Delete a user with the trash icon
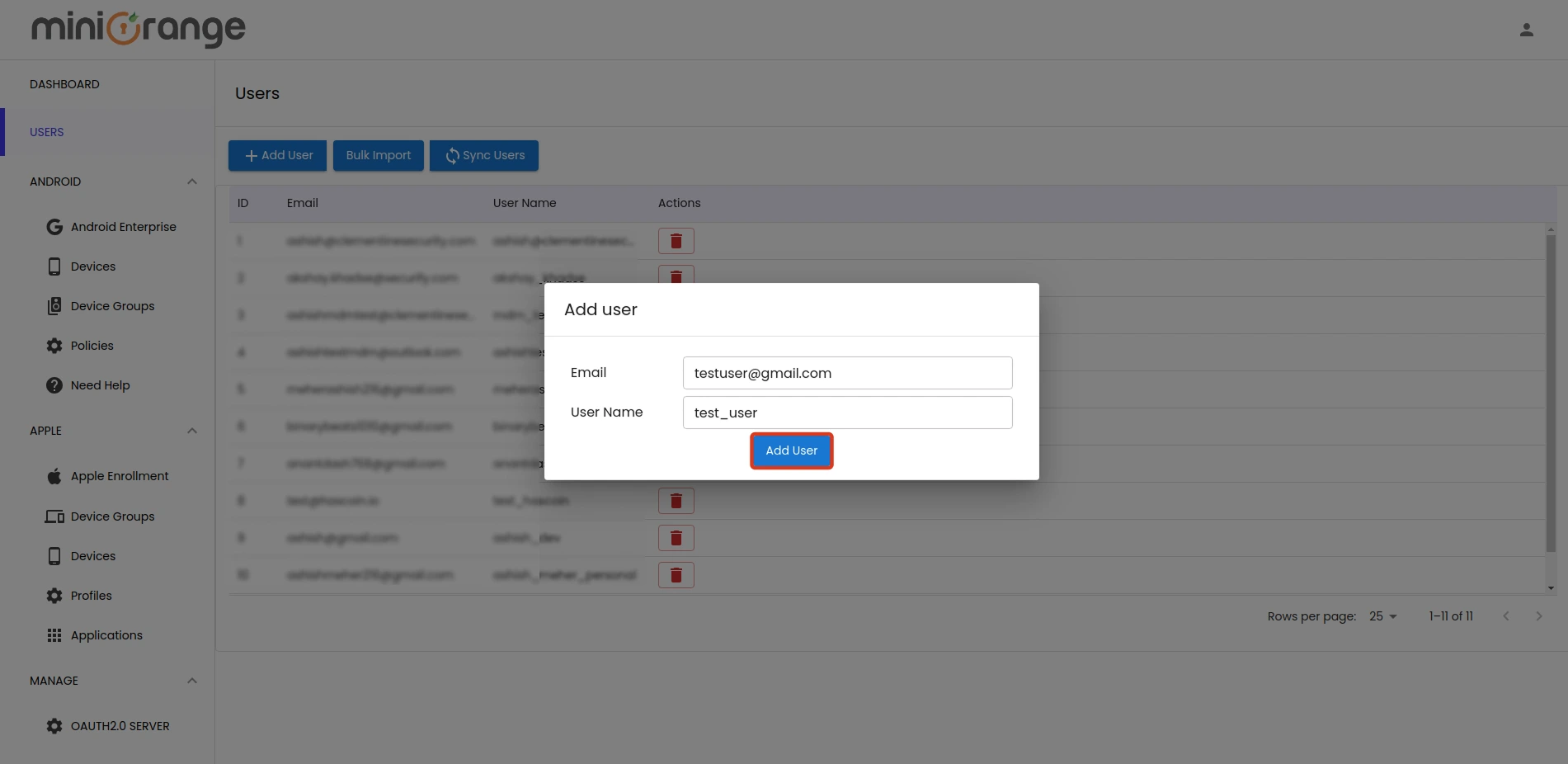The height and width of the screenshot is (764, 1568). tap(676, 240)
